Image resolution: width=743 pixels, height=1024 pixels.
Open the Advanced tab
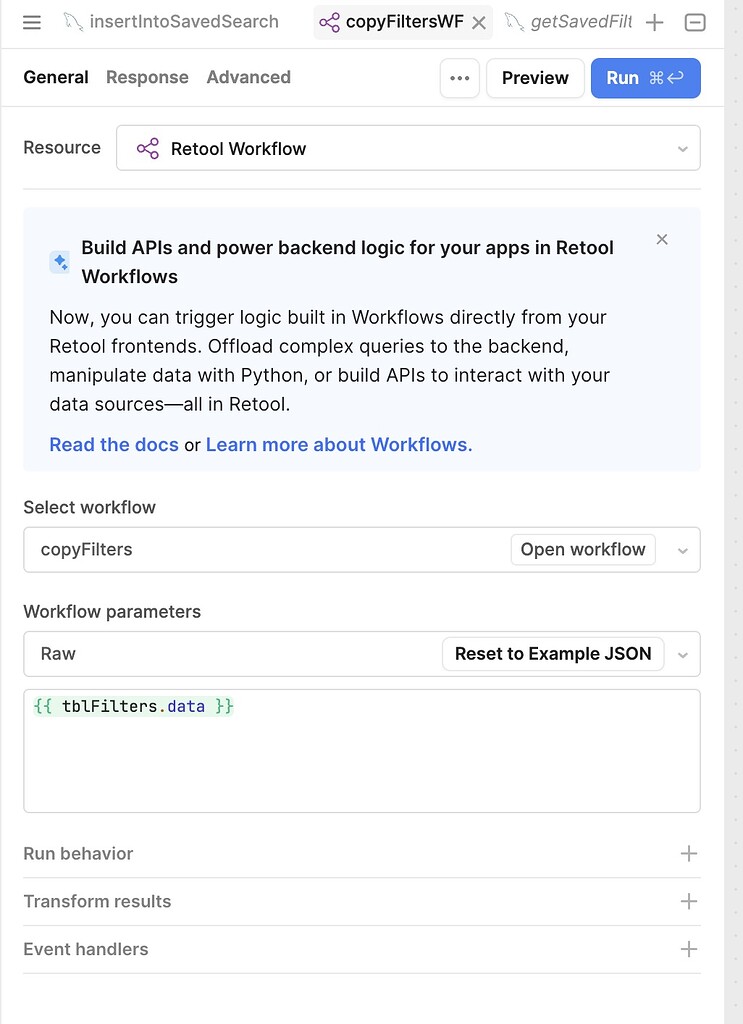(x=248, y=77)
